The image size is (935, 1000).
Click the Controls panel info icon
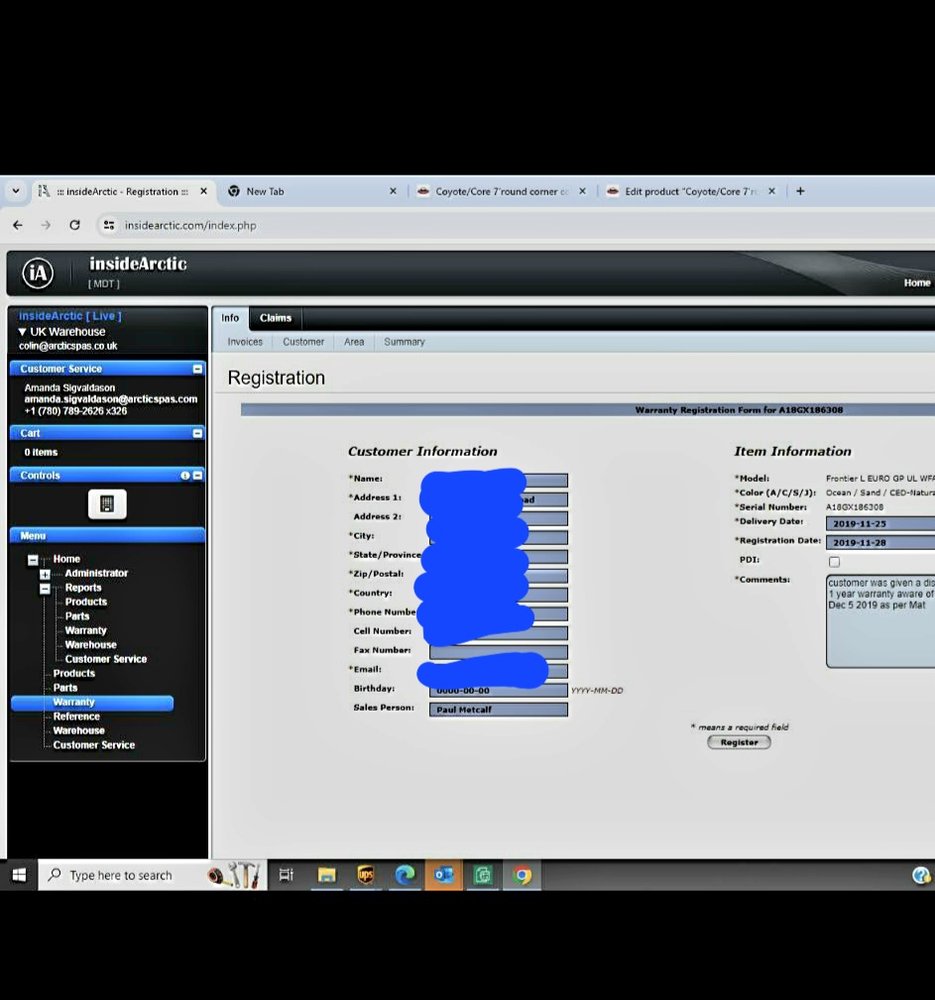[185, 476]
